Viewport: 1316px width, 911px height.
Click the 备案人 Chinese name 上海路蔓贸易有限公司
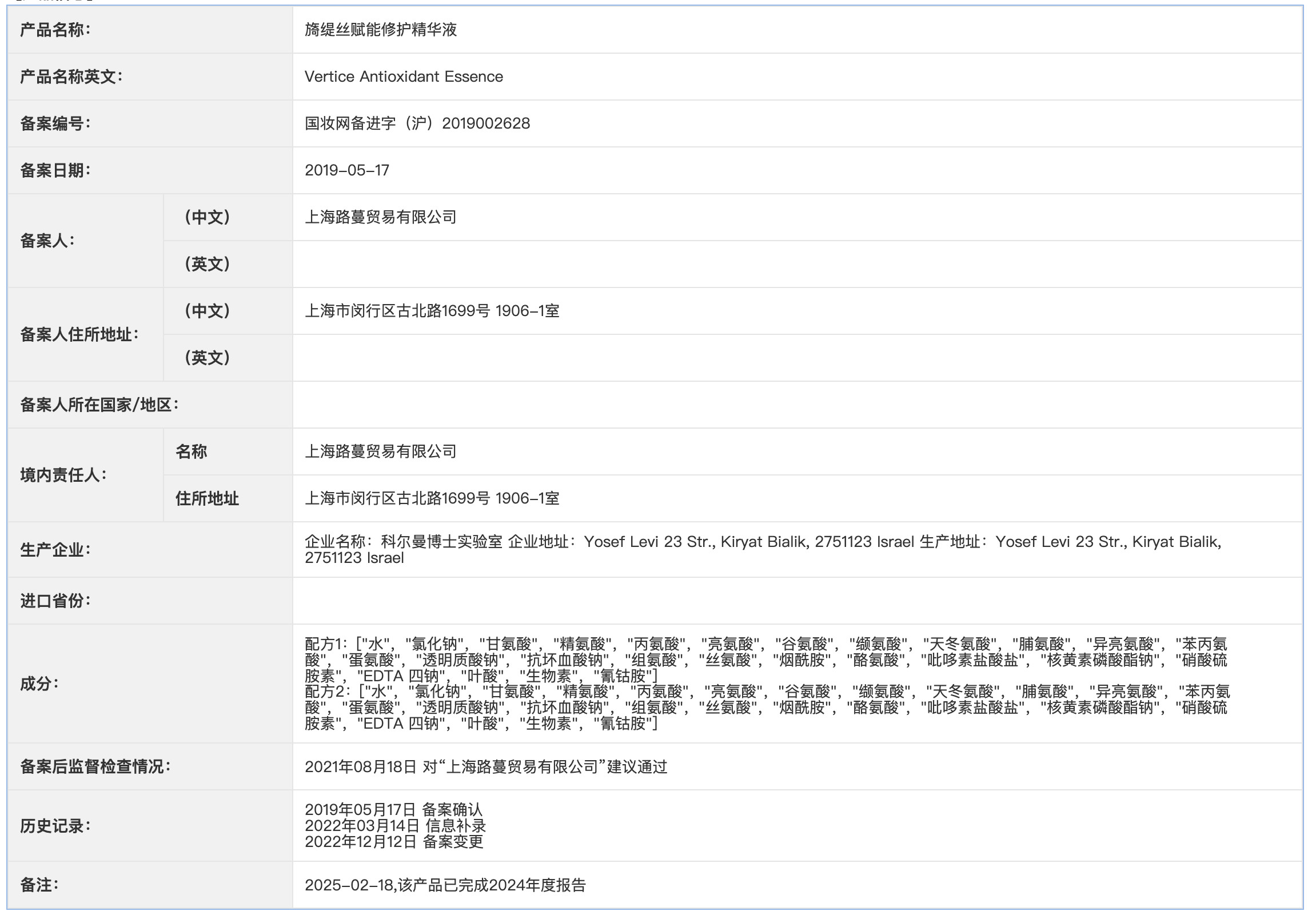[381, 217]
